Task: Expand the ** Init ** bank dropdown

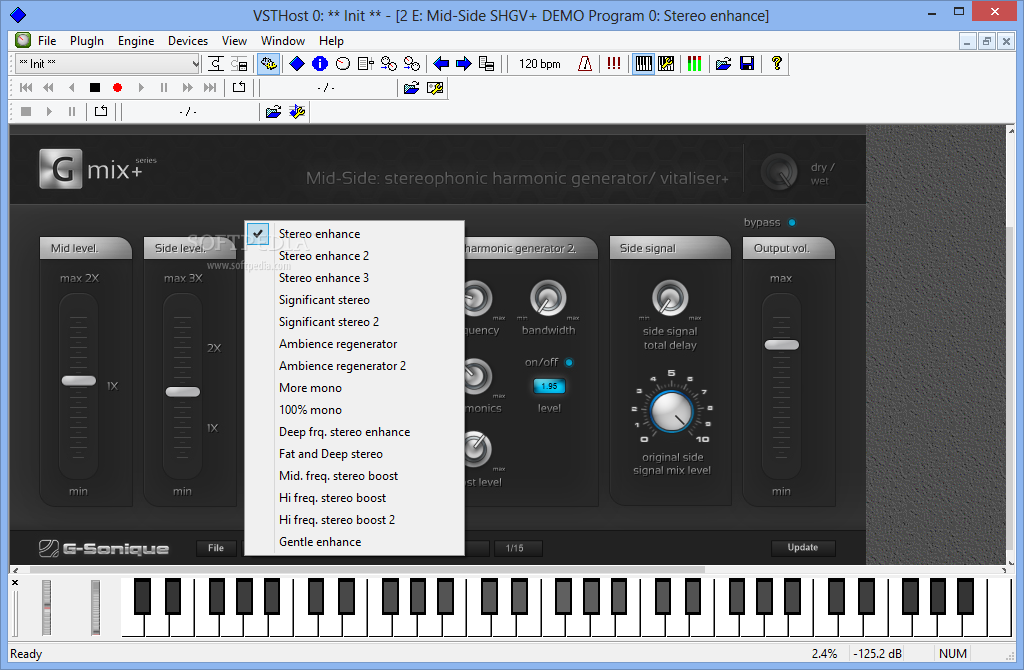Action: (x=195, y=63)
